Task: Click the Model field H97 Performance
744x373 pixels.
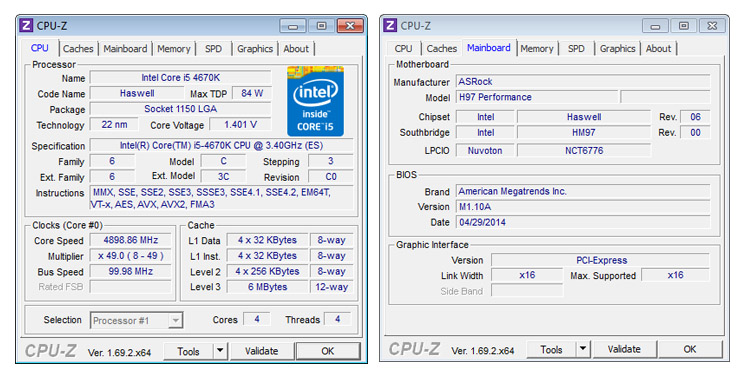Action: [537, 97]
